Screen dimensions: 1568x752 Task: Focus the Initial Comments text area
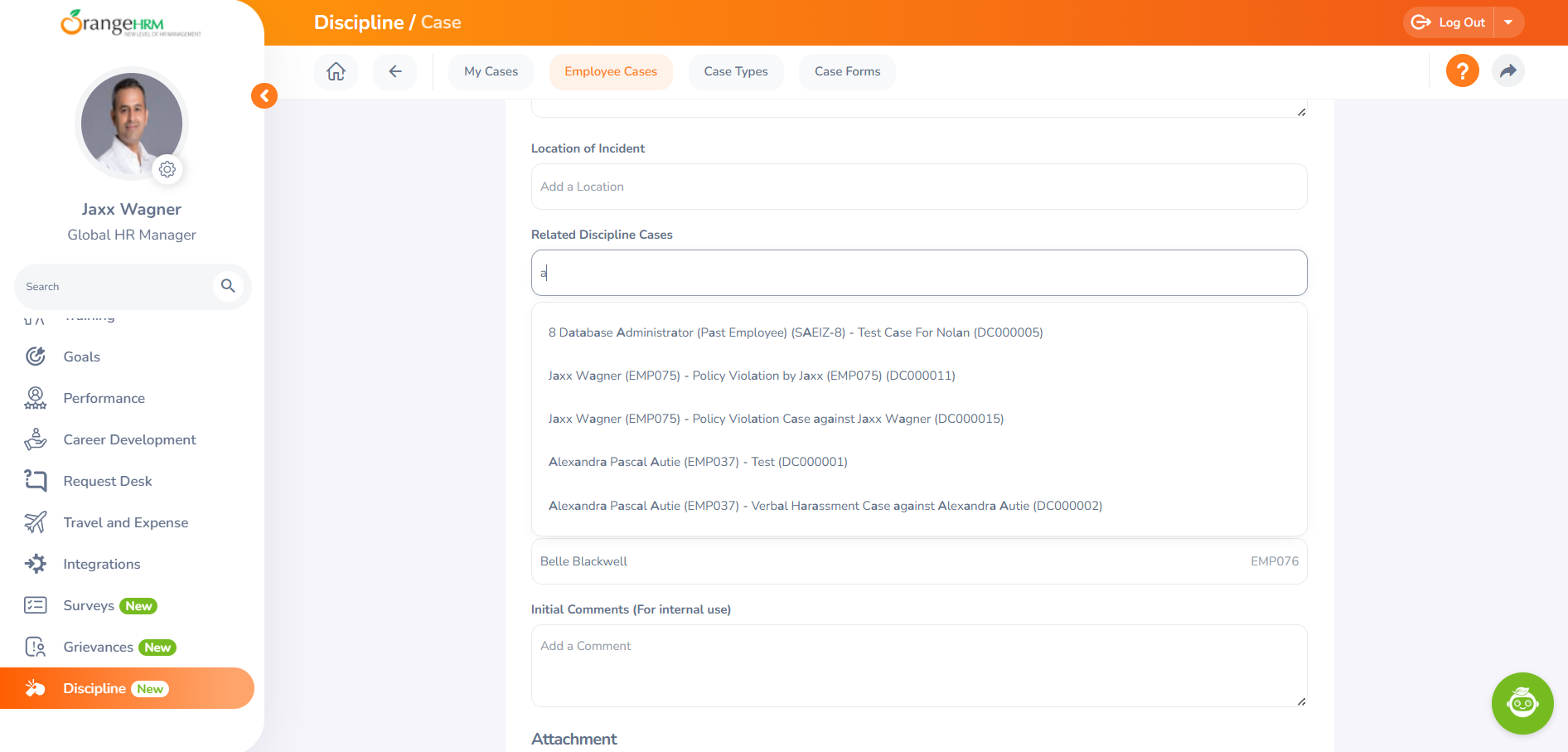(x=918, y=665)
